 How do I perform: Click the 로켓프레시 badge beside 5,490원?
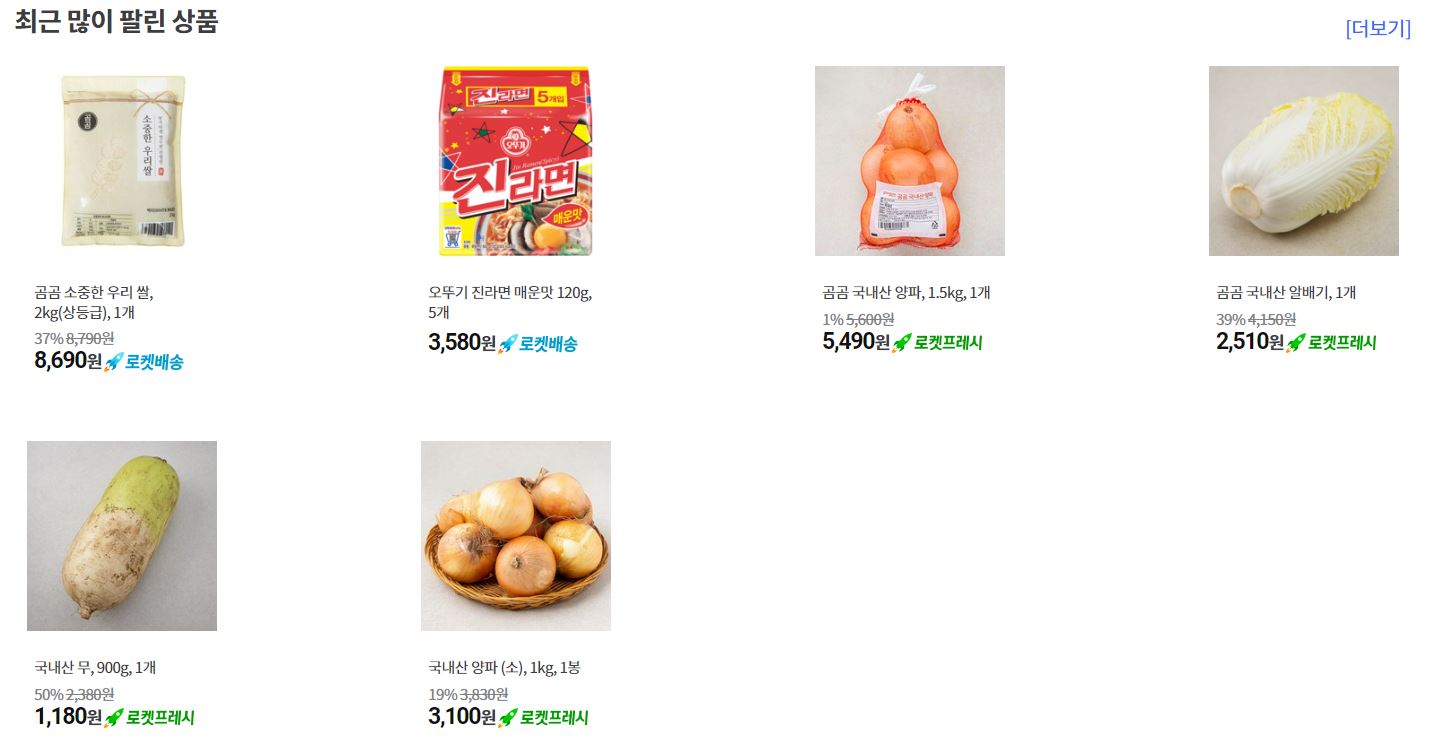pos(937,343)
